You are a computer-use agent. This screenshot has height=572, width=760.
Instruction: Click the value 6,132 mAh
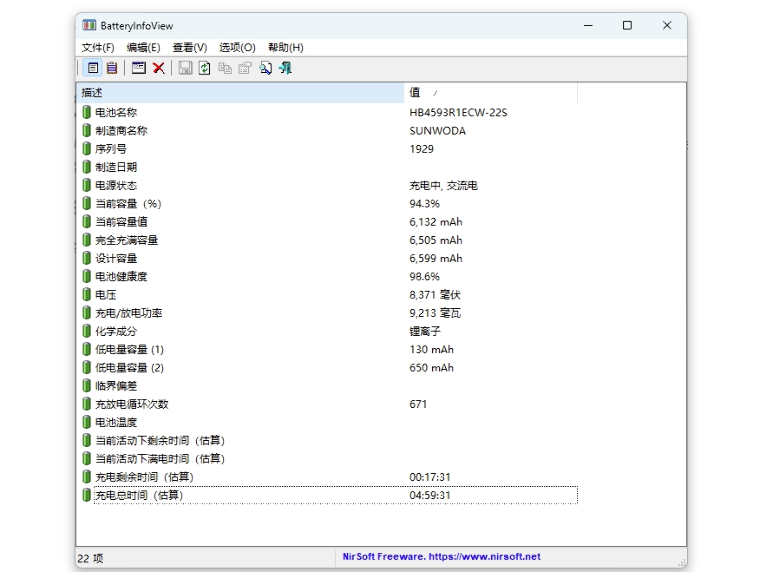coord(436,222)
